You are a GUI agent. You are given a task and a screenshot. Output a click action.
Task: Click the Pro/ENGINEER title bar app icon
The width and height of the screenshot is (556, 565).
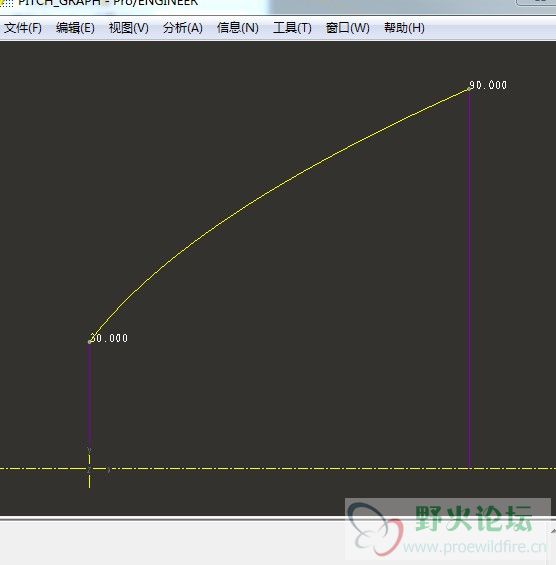[x=6, y=3]
